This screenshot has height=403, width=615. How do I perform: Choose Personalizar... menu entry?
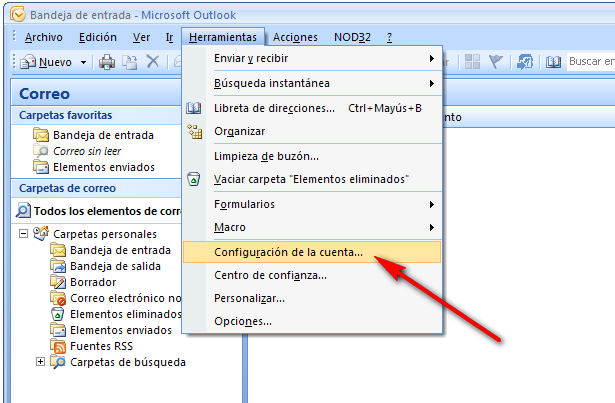[312, 298]
